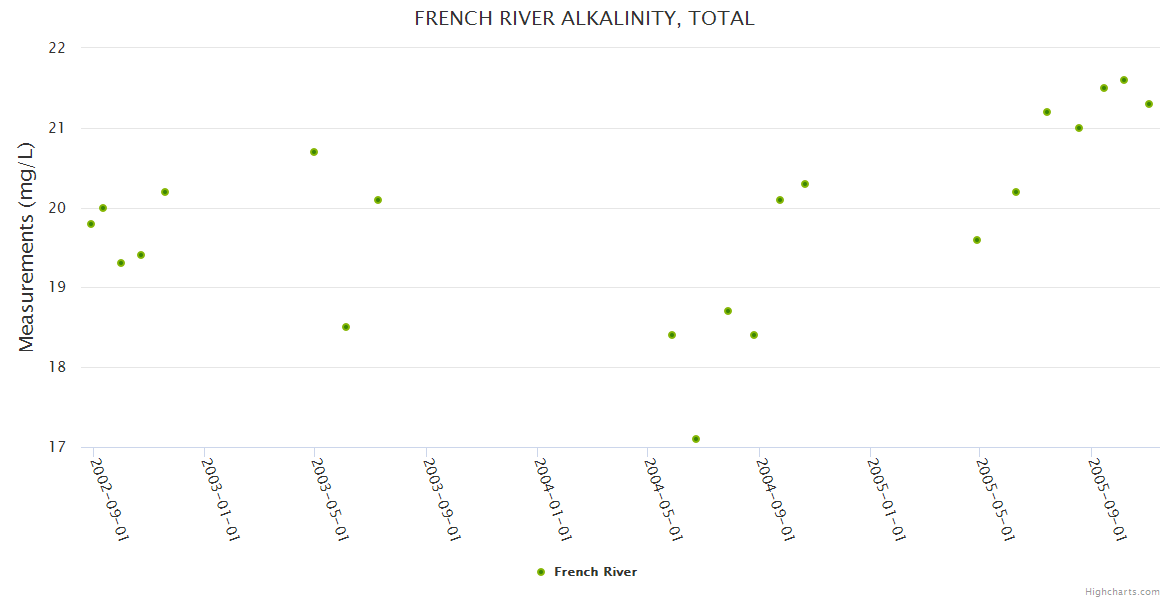
Task: Select the 18.5 data point in mid-2003
Action: coord(346,327)
